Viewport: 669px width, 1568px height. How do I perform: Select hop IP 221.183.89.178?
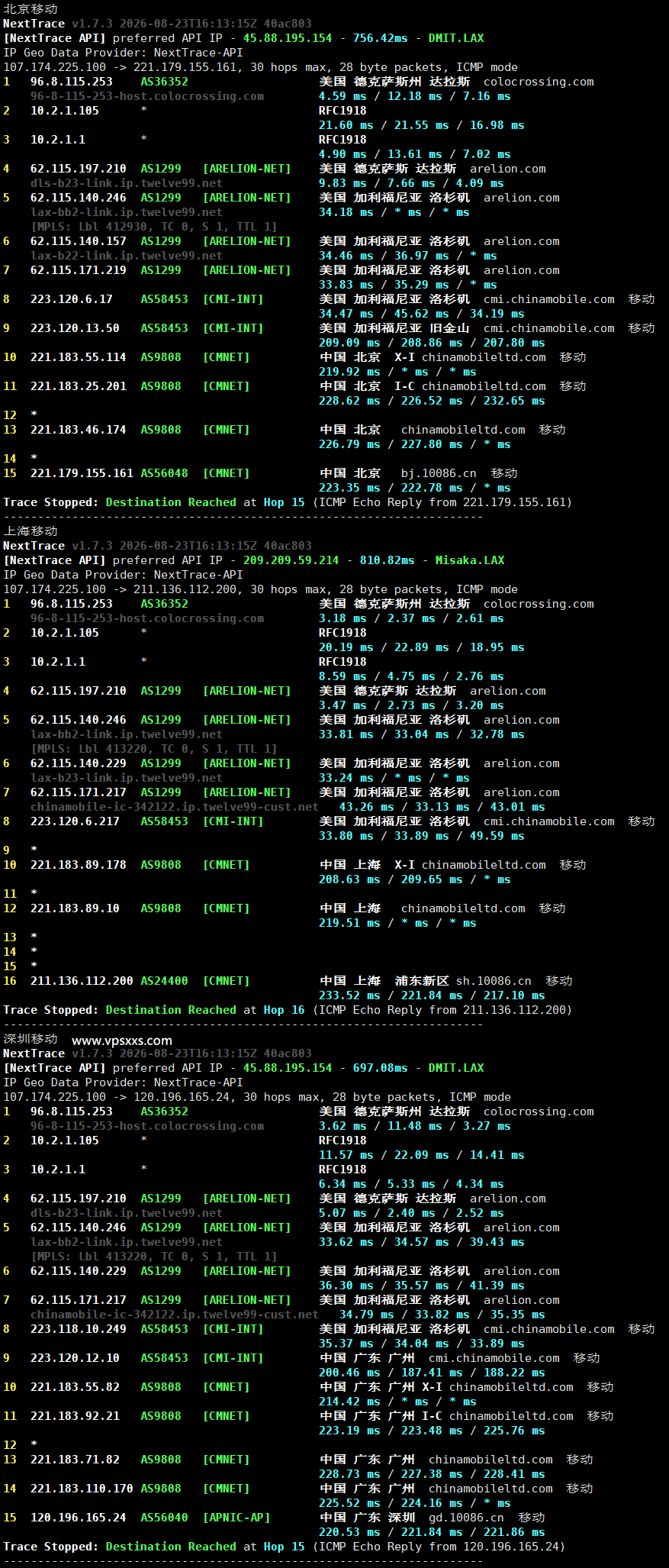click(79, 865)
